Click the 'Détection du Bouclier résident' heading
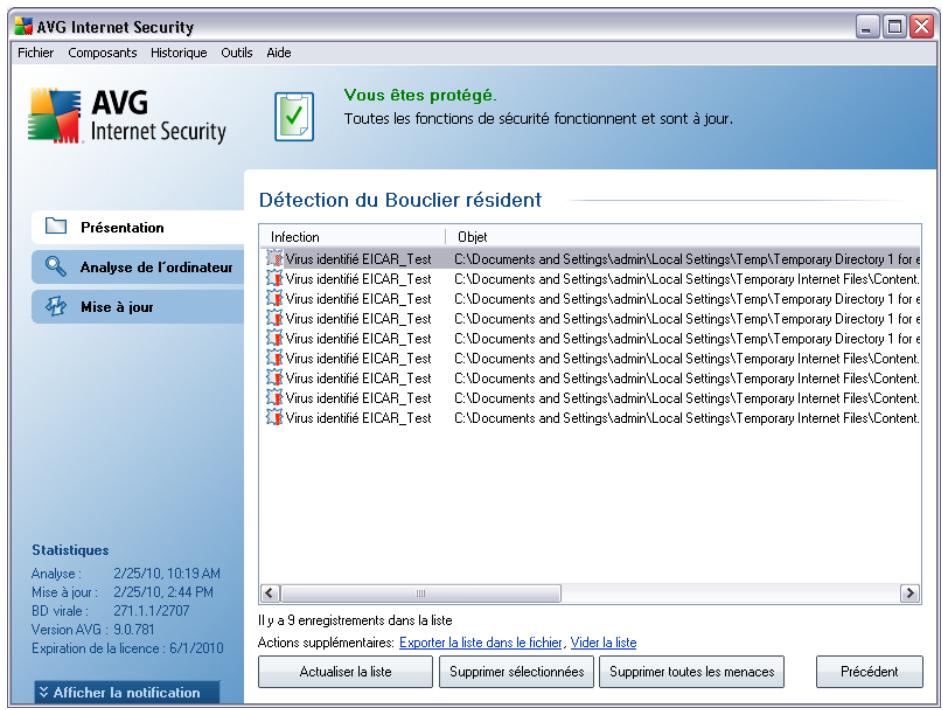This screenshot has width=943, height=710. pos(400,200)
